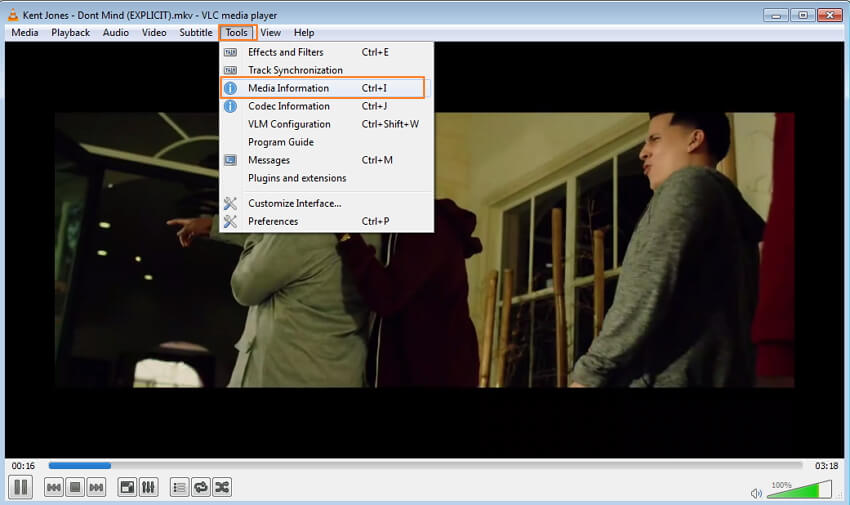Image resolution: width=850 pixels, height=505 pixels.
Task: Seek within the playback progress bar
Action: point(425,465)
